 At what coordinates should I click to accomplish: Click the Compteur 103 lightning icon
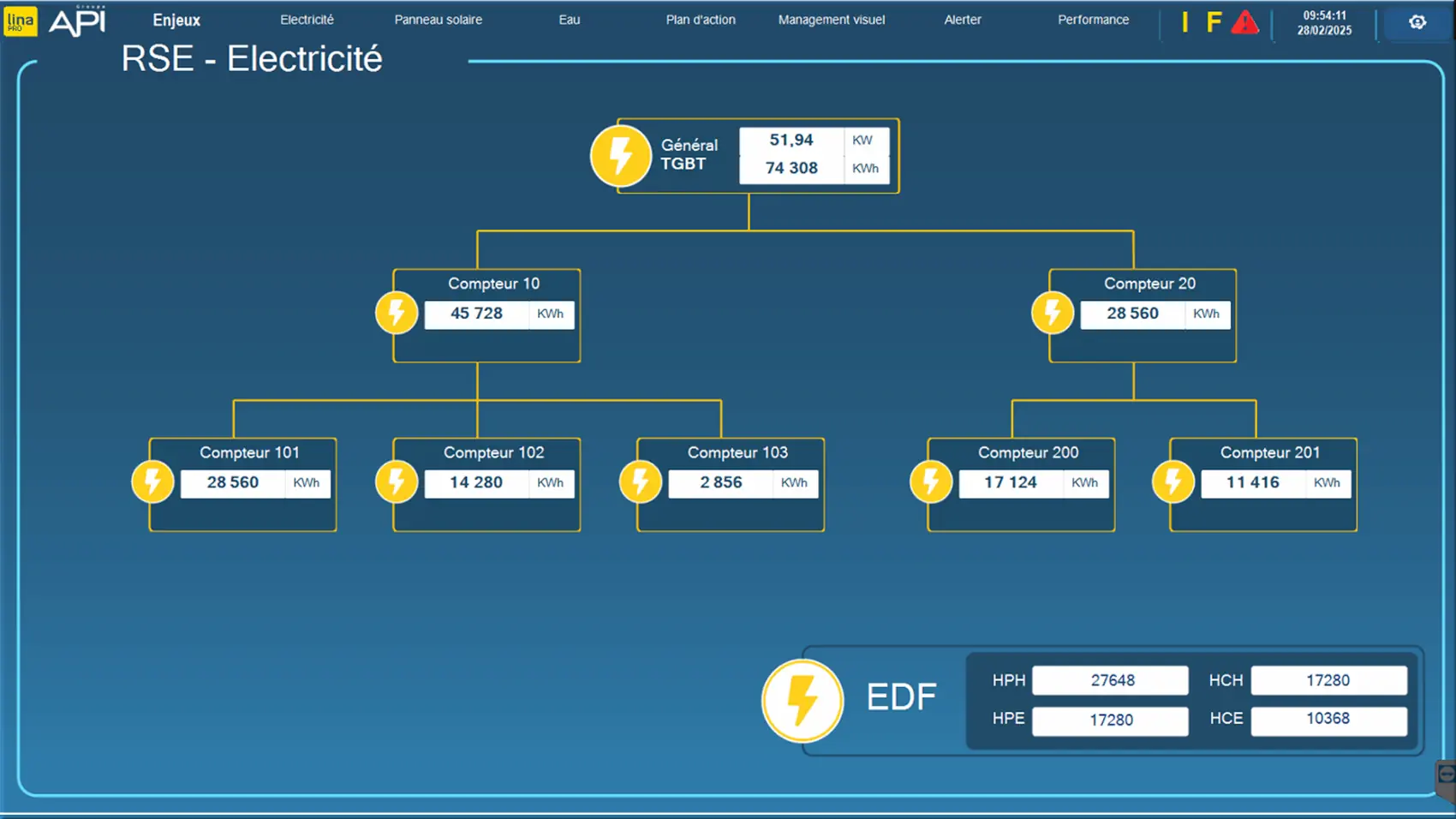(641, 481)
